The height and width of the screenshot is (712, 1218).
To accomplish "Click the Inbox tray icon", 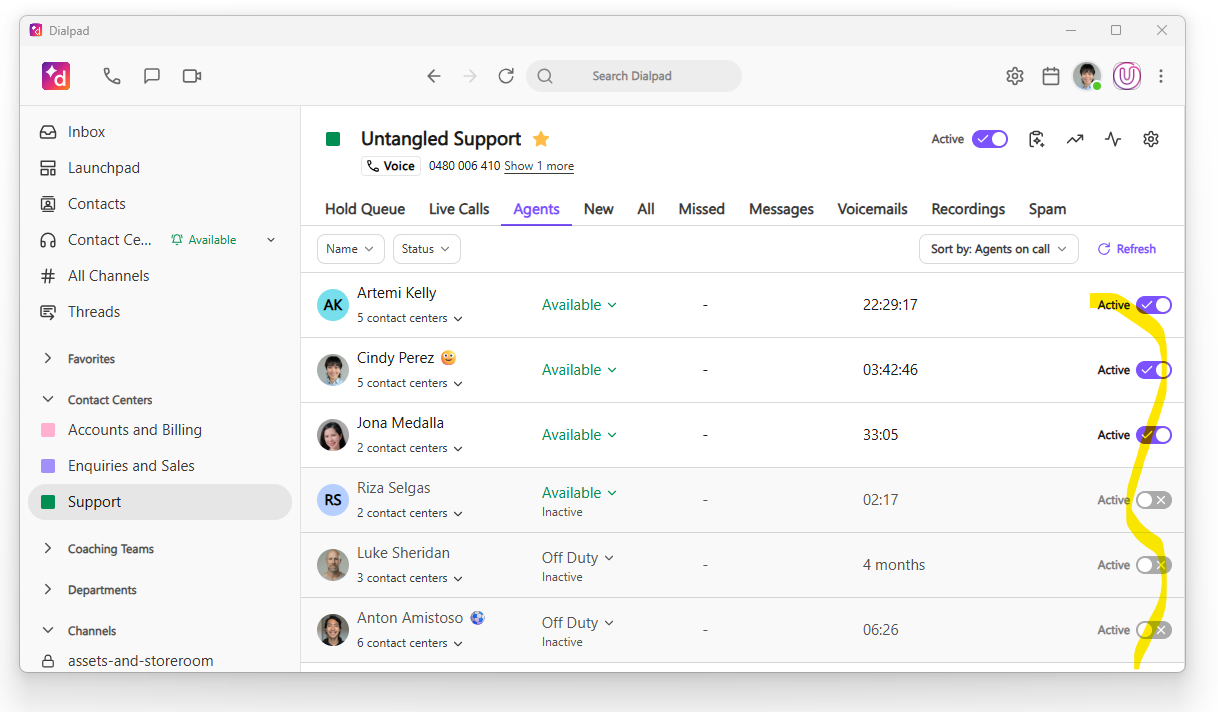I will pos(48,132).
